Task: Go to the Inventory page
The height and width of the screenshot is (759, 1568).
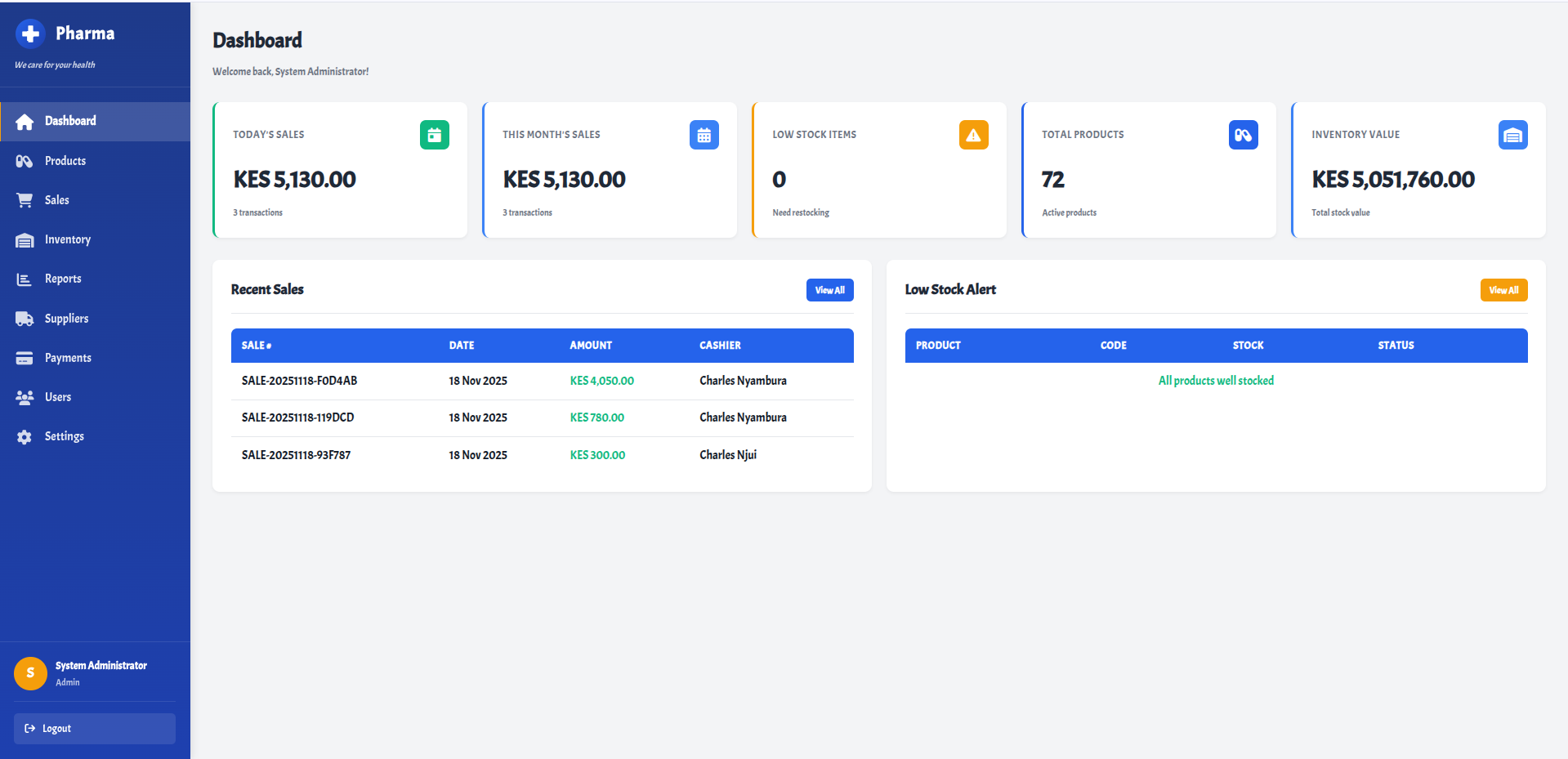Action: click(67, 239)
